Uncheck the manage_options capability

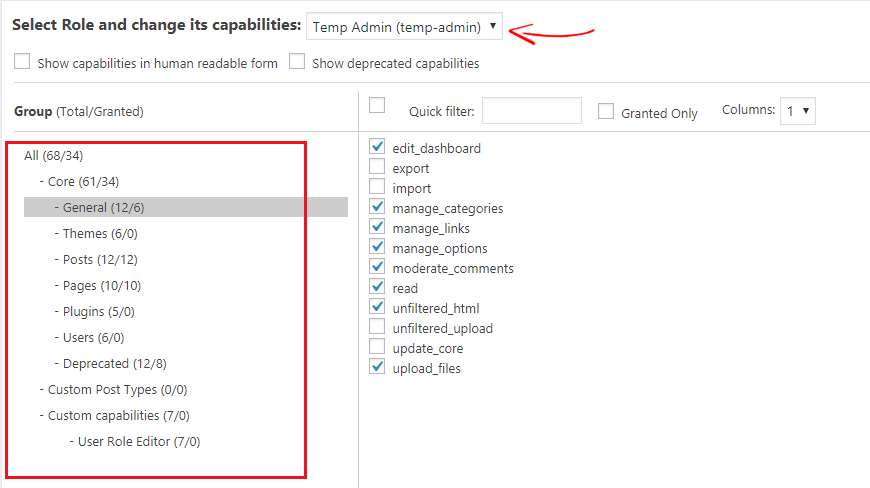point(377,248)
